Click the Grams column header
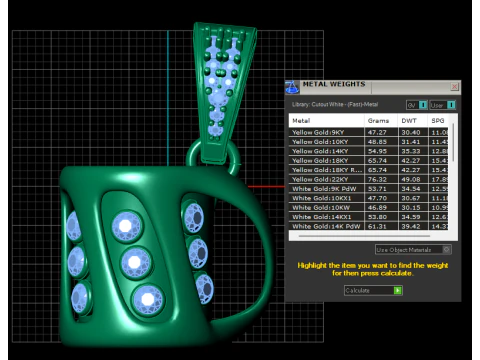480x360 pixels. tap(381, 121)
